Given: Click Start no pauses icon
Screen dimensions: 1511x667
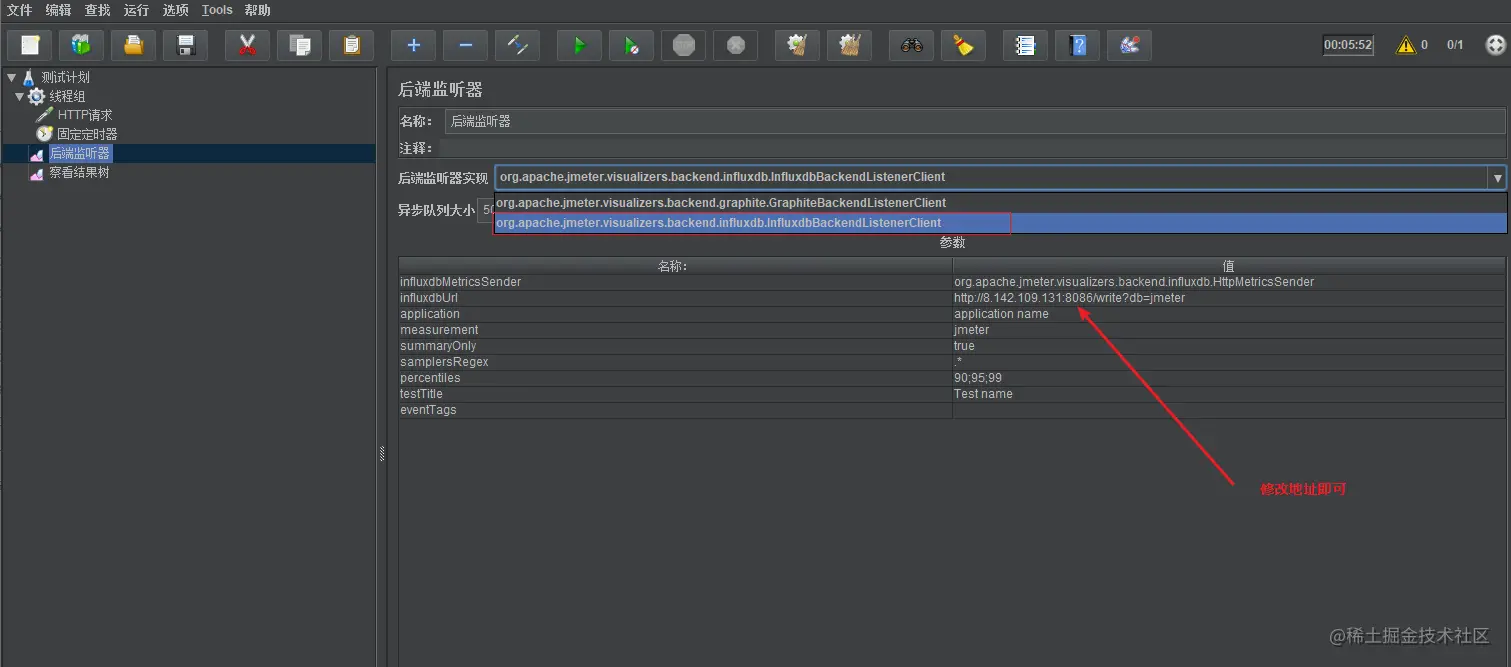Looking at the screenshot, I should point(632,45).
